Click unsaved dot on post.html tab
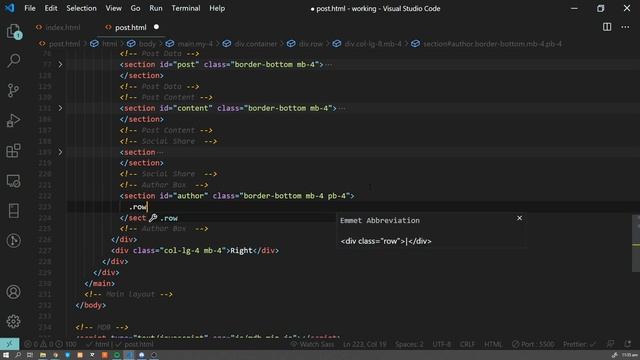 pyautogui.click(x=156, y=27)
